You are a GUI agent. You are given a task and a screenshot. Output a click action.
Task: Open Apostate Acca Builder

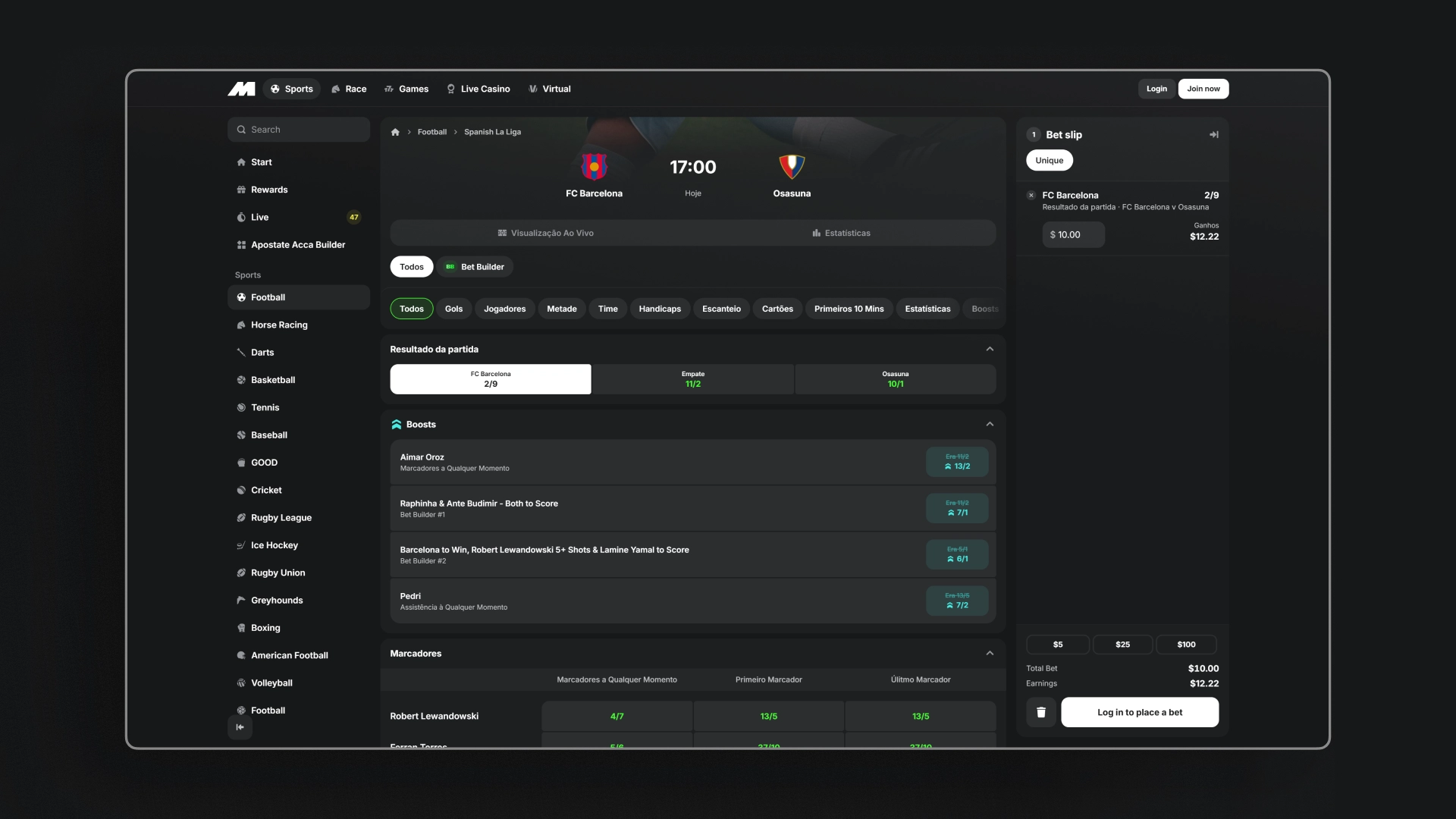tap(299, 245)
